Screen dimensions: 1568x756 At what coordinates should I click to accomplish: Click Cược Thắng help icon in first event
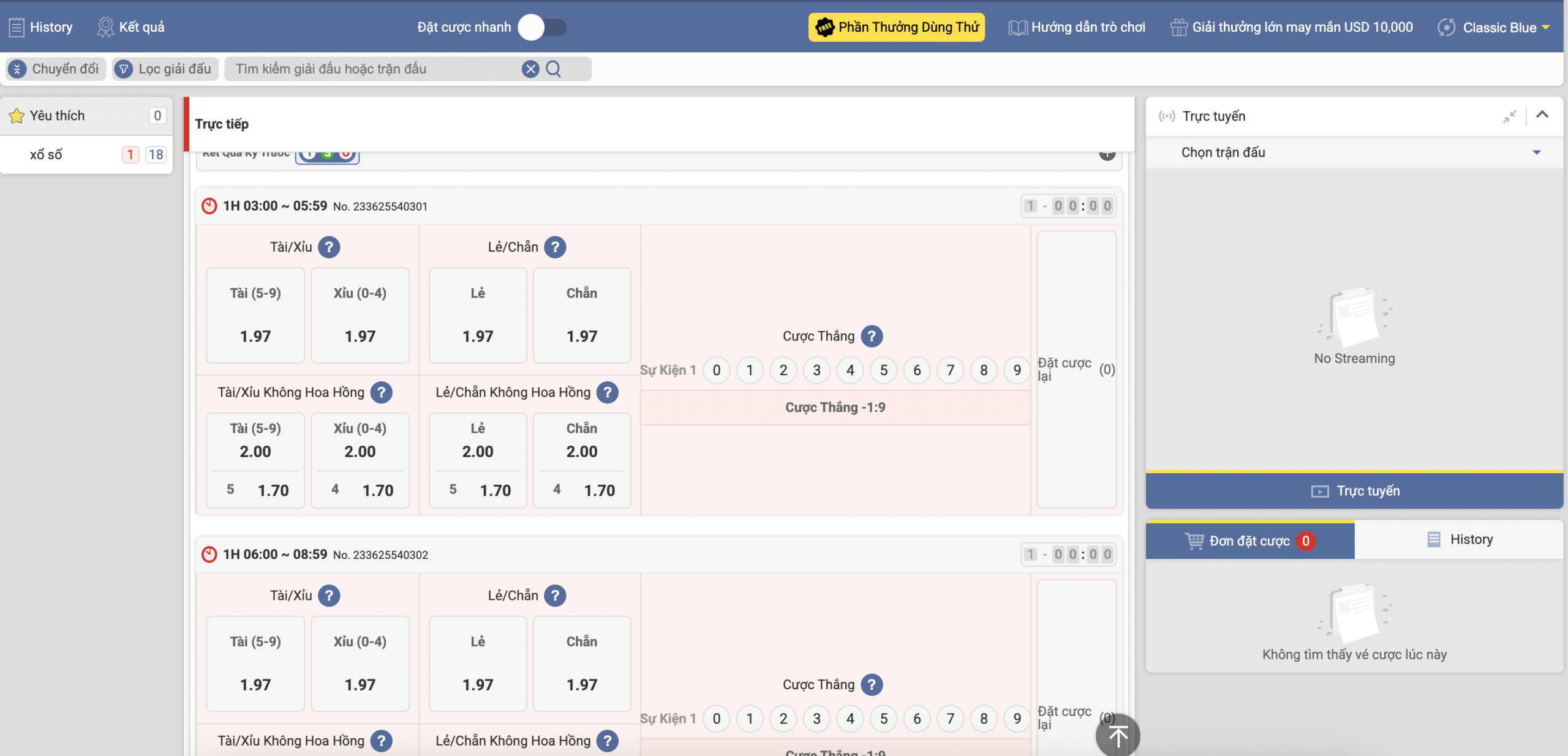(x=872, y=336)
